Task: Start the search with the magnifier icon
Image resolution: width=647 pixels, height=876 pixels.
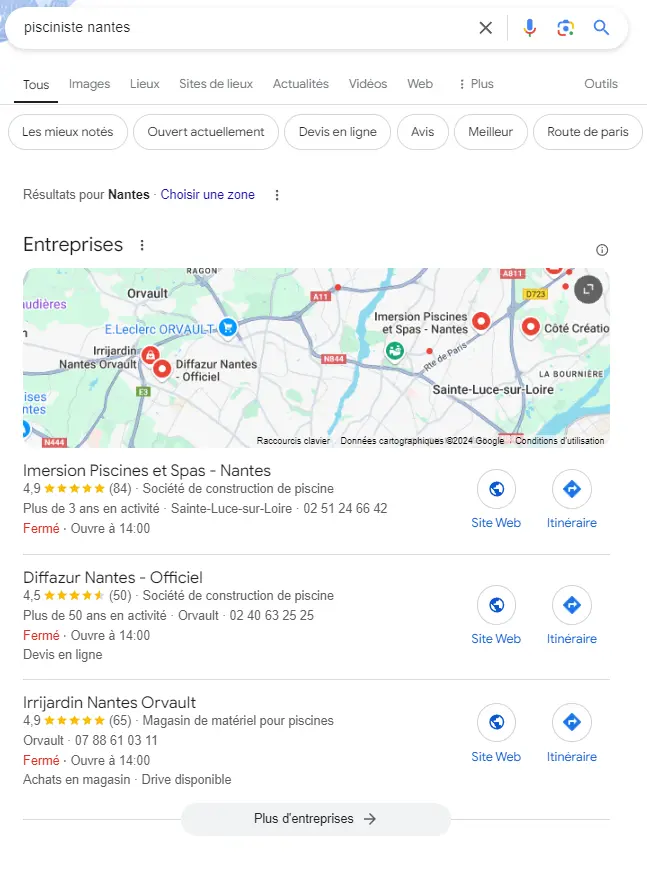Action: coord(601,28)
